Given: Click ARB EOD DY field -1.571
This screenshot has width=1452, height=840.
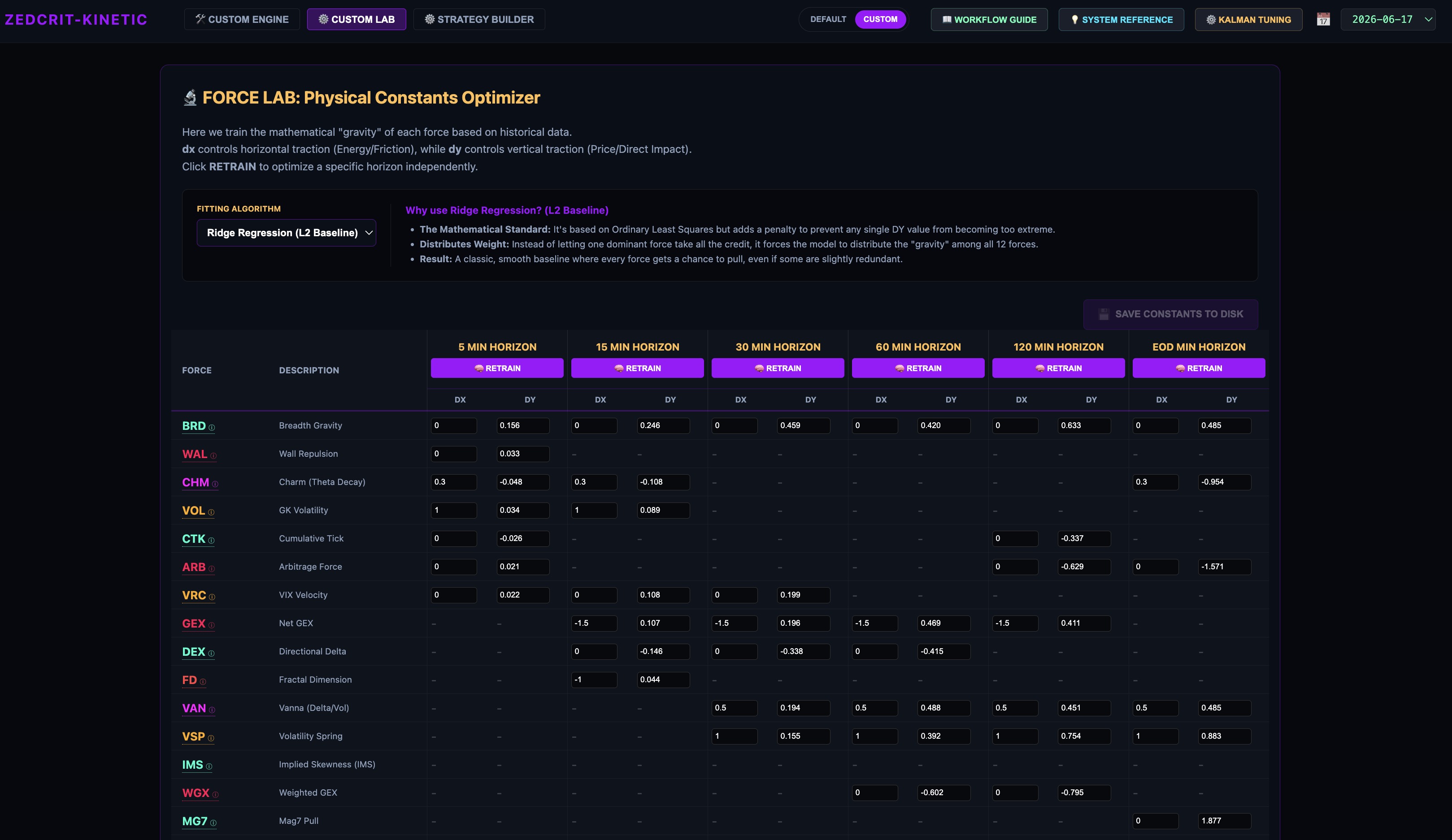Looking at the screenshot, I should pyautogui.click(x=1224, y=567).
